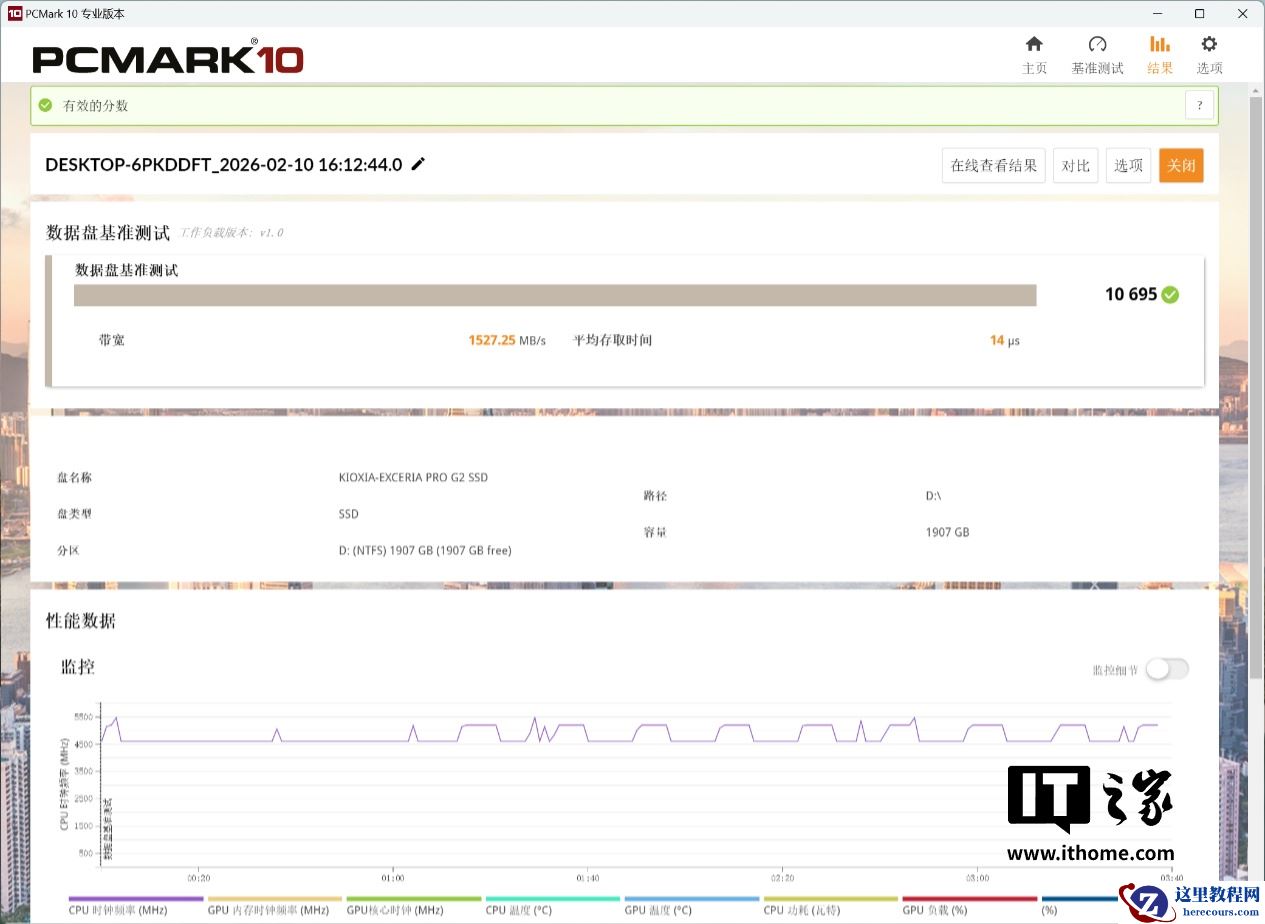Click the pencil icon to rename result
1265x924 pixels.
click(x=418, y=164)
